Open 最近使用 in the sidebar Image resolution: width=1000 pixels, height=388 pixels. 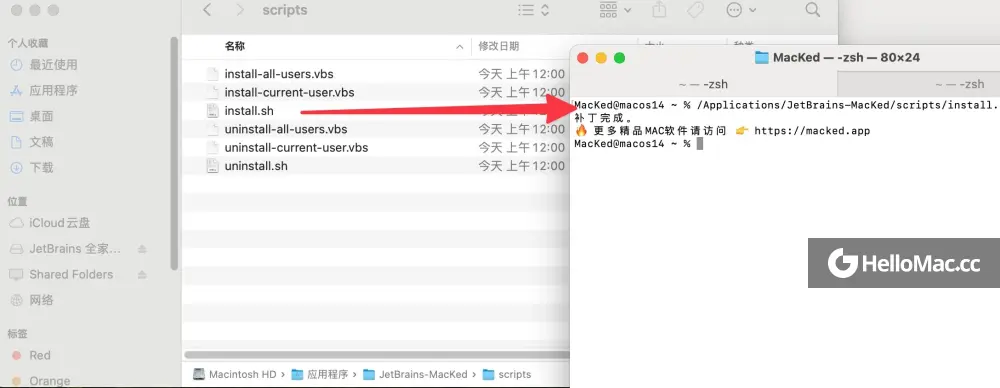pyautogui.click(x=44, y=64)
